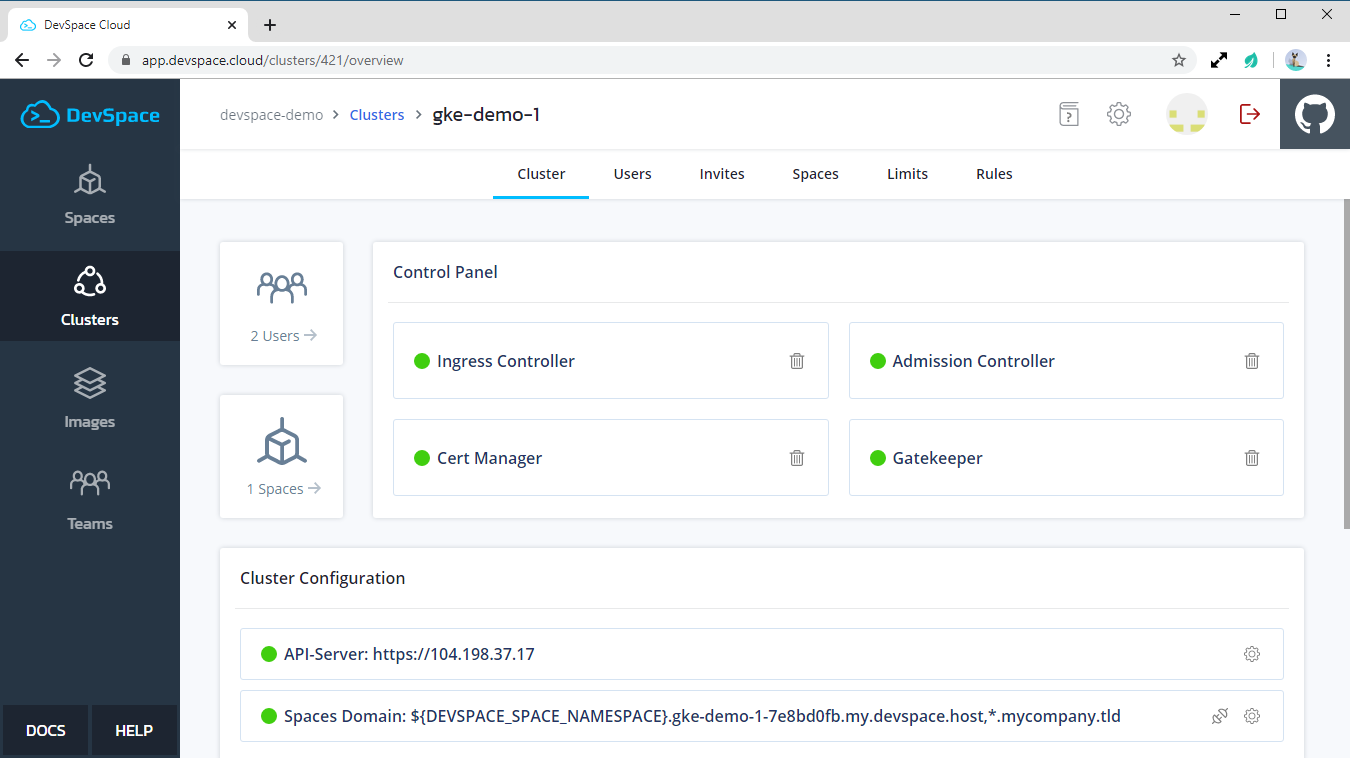Click the Control Panel heading

pyautogui.click(x=445, y=272)
